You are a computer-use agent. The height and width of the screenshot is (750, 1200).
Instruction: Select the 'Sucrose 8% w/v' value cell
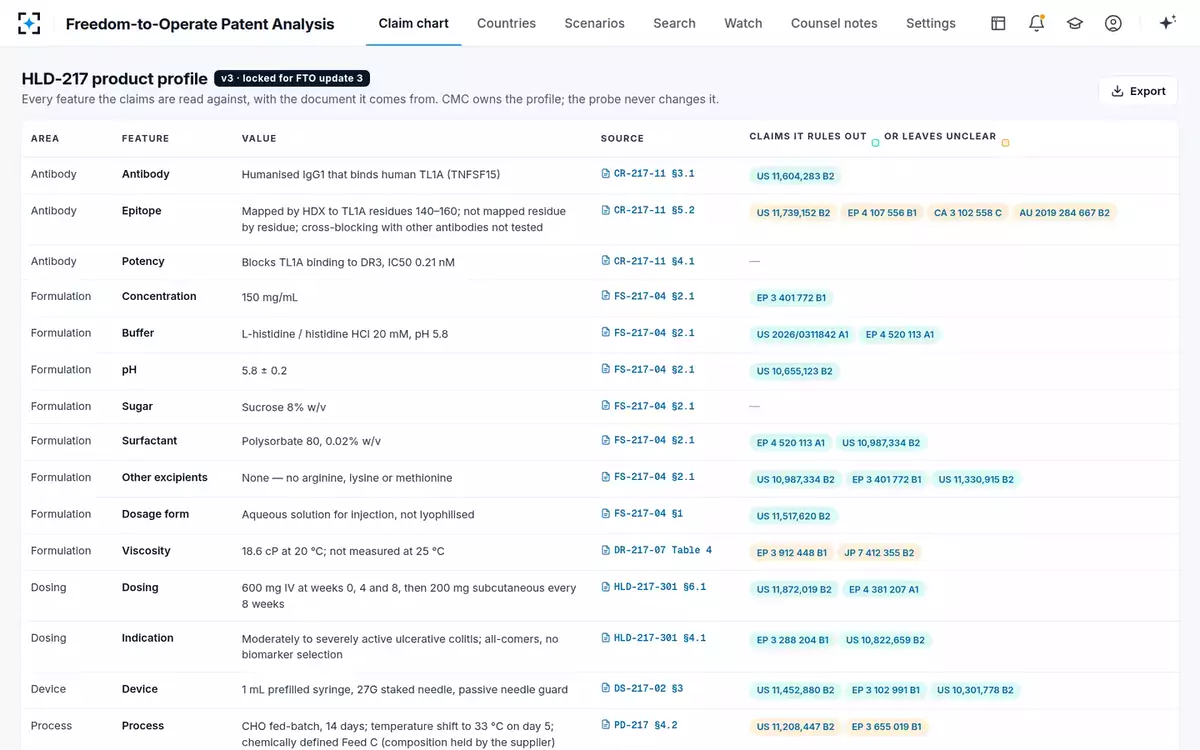pyautogui.click(x=284, y=406)
